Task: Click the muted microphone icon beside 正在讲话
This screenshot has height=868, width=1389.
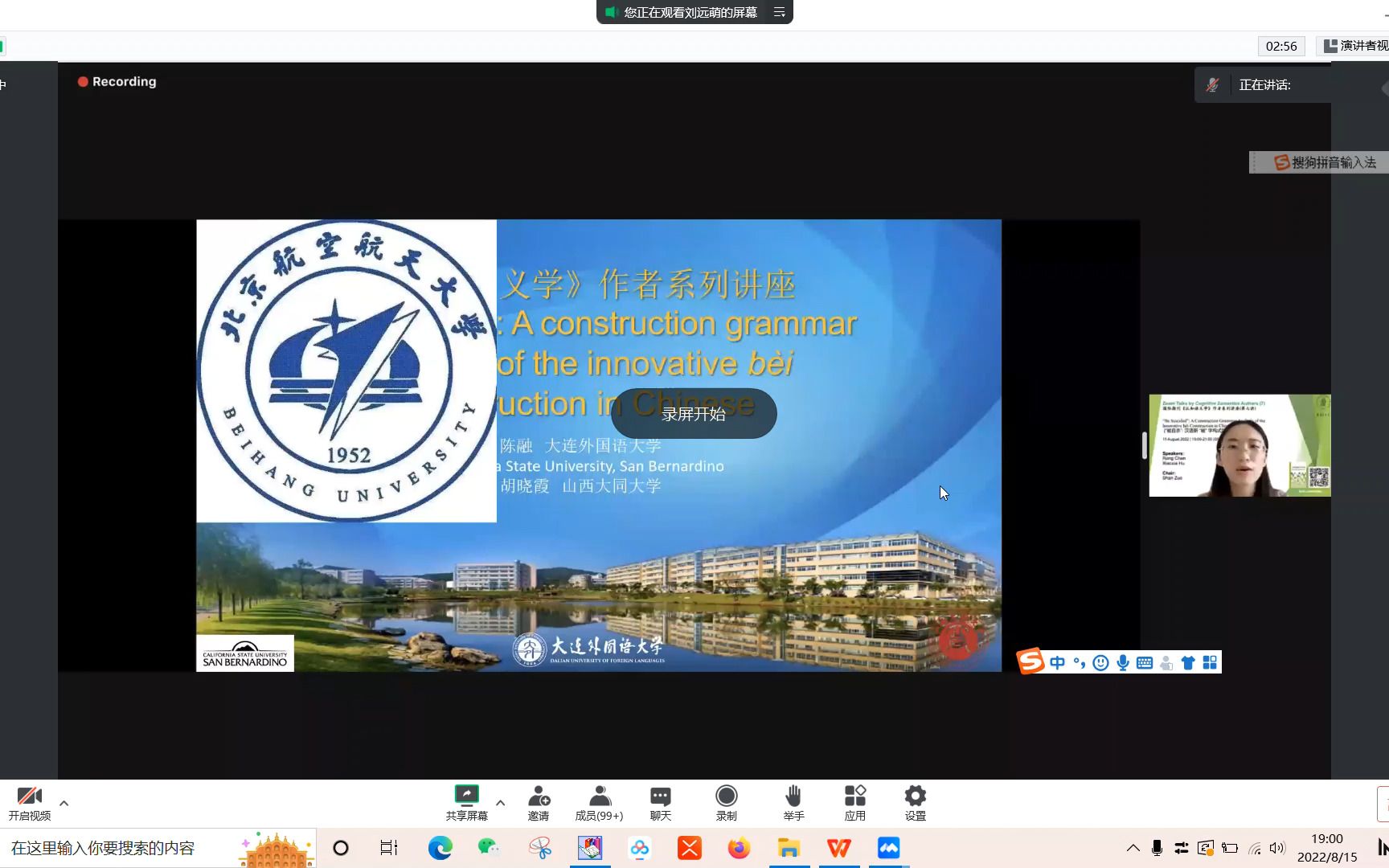Action: point(1213,84)
